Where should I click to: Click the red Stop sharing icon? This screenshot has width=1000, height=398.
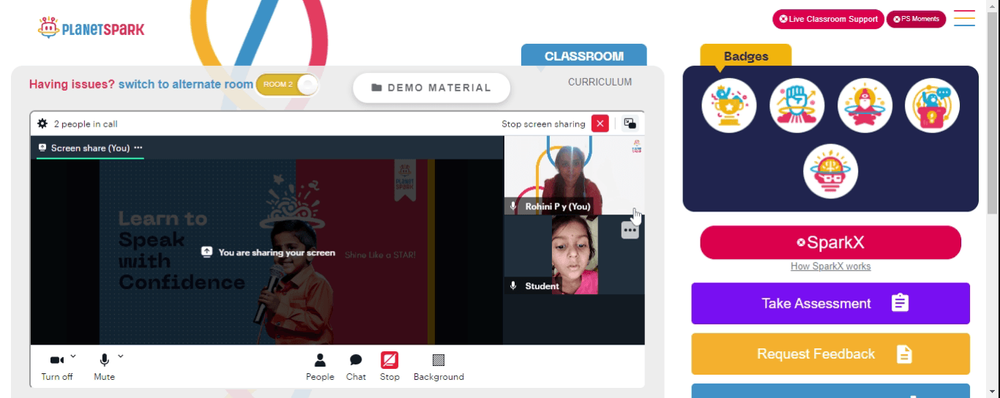[x=390, y=360]
